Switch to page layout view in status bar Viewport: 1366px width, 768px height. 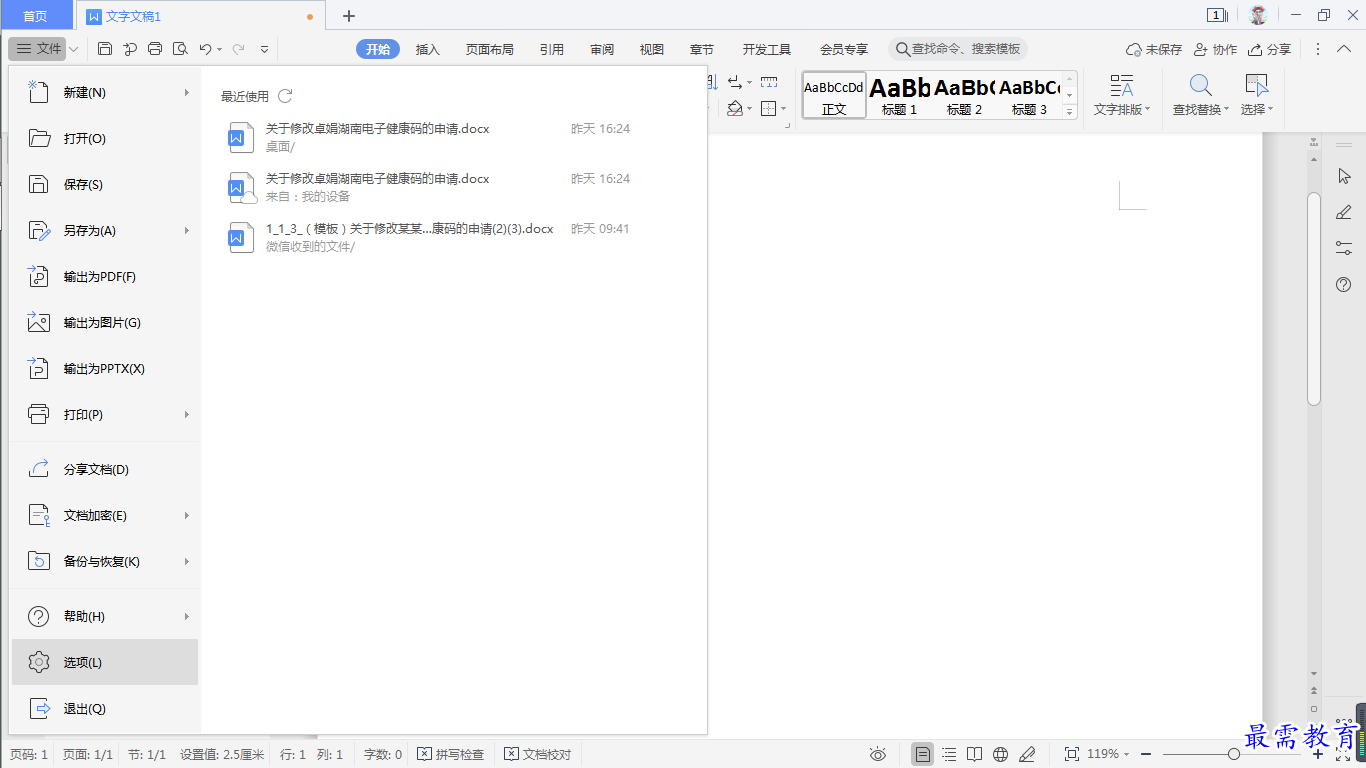923,754
